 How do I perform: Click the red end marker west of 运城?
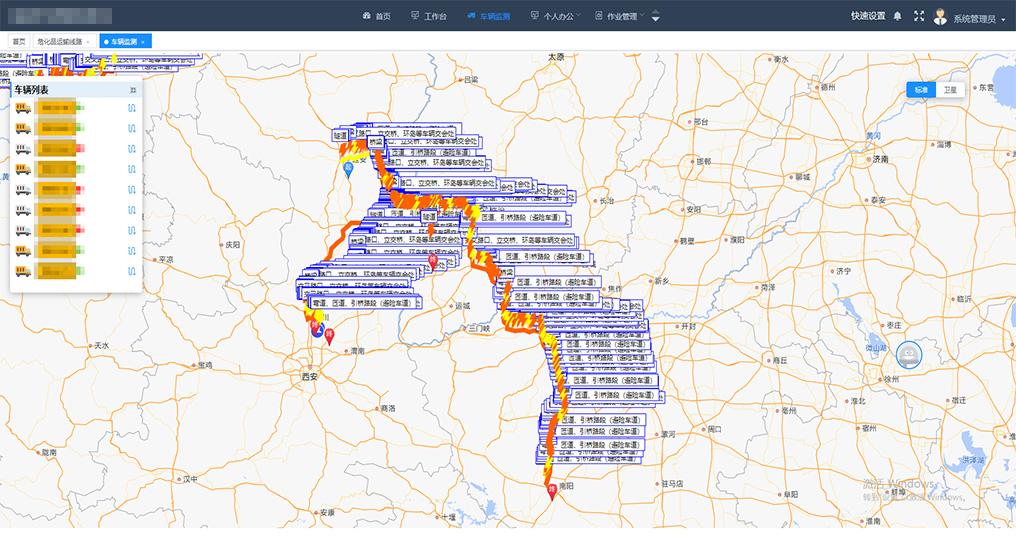[x=433, y=262]
